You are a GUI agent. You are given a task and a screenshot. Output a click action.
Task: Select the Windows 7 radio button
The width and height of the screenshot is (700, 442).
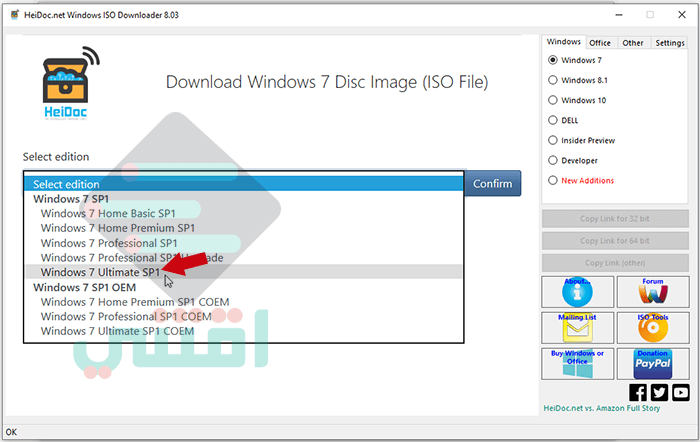(x=553, y=60)
